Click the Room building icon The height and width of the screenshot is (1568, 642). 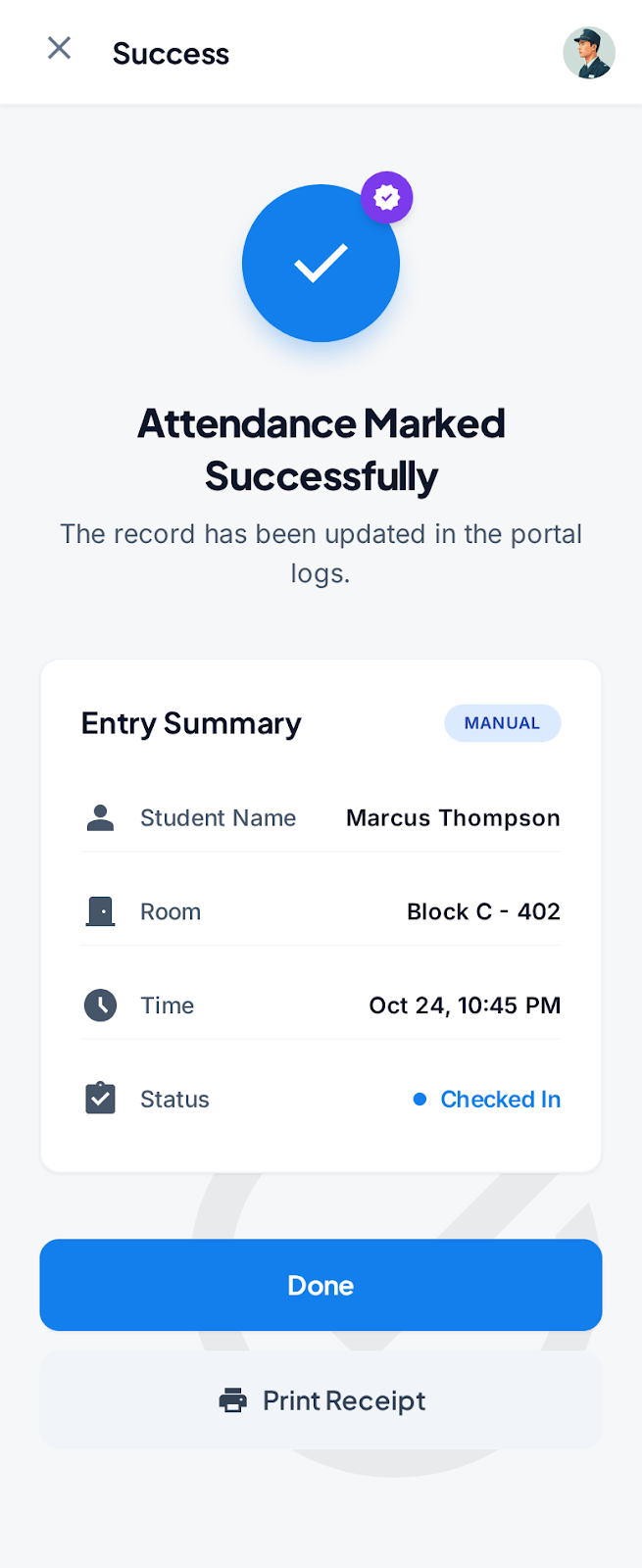click(100, 911)
